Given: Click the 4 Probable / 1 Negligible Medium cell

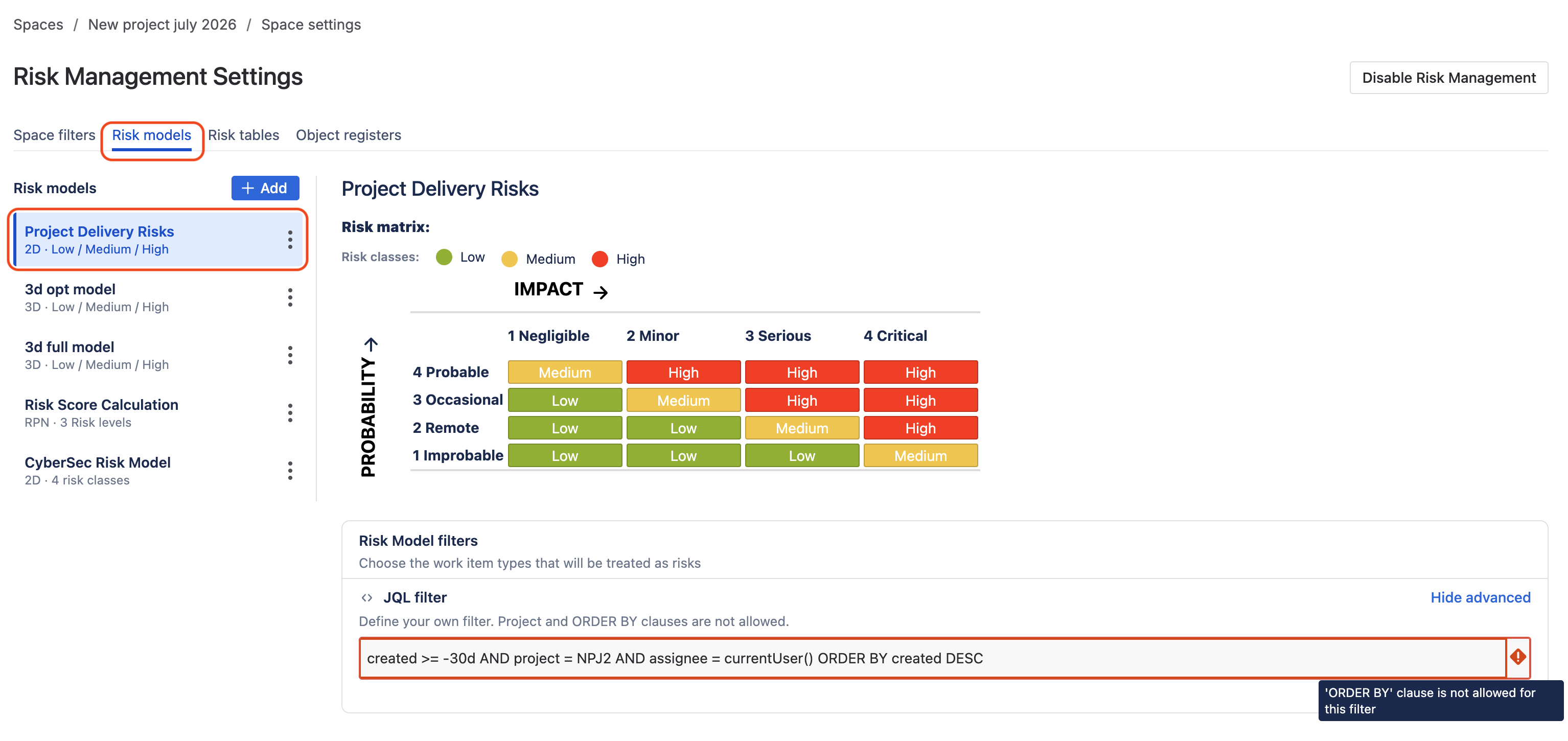Looking at the screenshot, I should [564, 372].
